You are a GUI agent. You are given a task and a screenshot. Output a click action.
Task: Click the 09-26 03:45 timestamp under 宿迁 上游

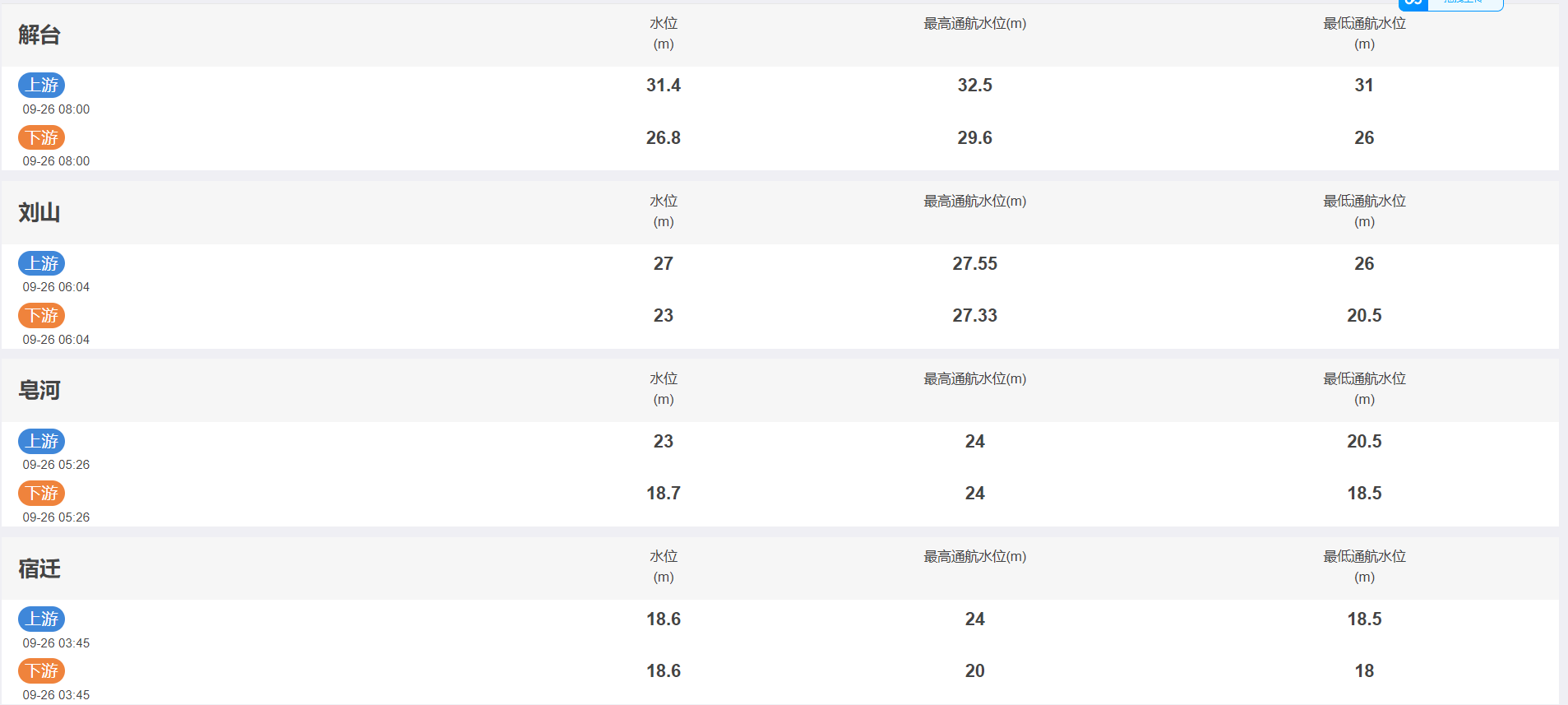[x=56, y=643]
